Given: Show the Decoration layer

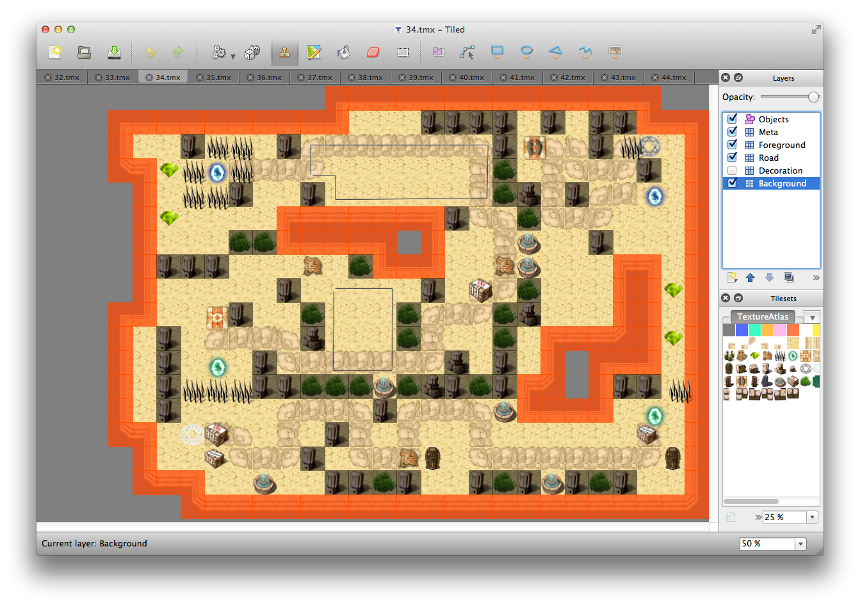Looking at the screenshot, I should pos(732,171).
